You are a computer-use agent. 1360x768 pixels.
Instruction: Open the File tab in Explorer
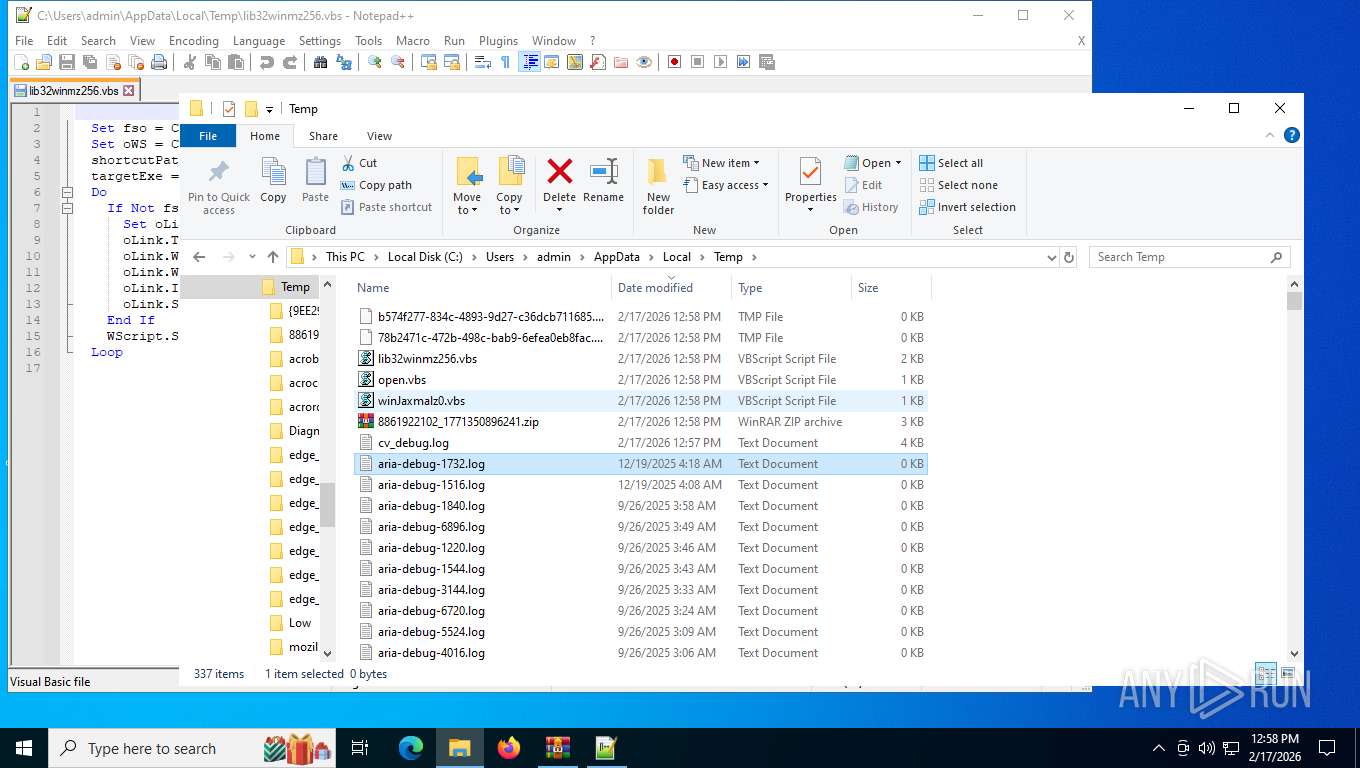point(208,136)
